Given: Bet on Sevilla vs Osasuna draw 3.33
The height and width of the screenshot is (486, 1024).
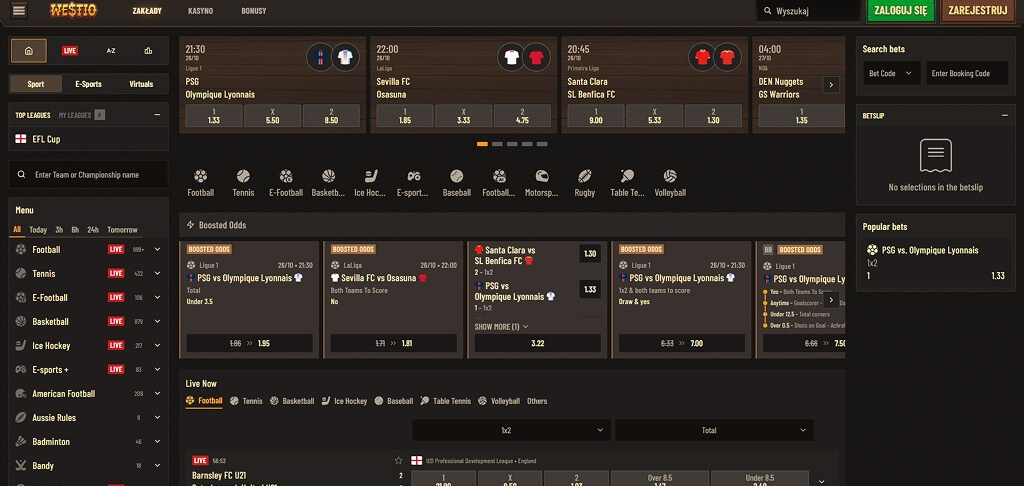Looking at the screenshot, I should click(x=464, y=116).
